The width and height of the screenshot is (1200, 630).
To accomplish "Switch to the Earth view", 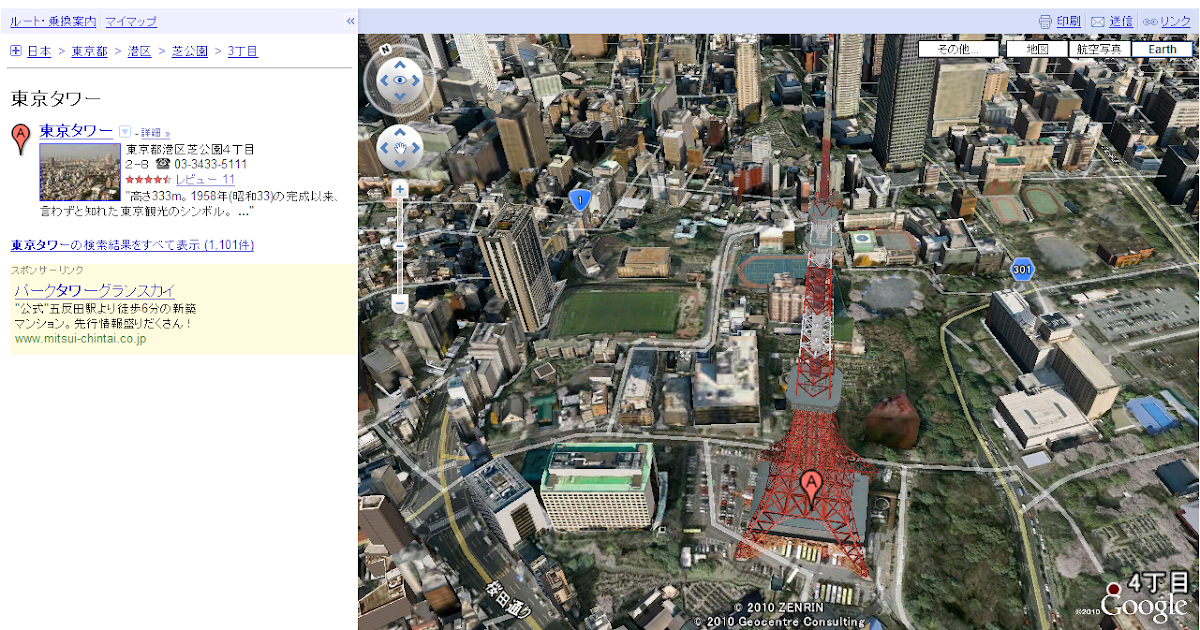I will tap(1162, 49).
